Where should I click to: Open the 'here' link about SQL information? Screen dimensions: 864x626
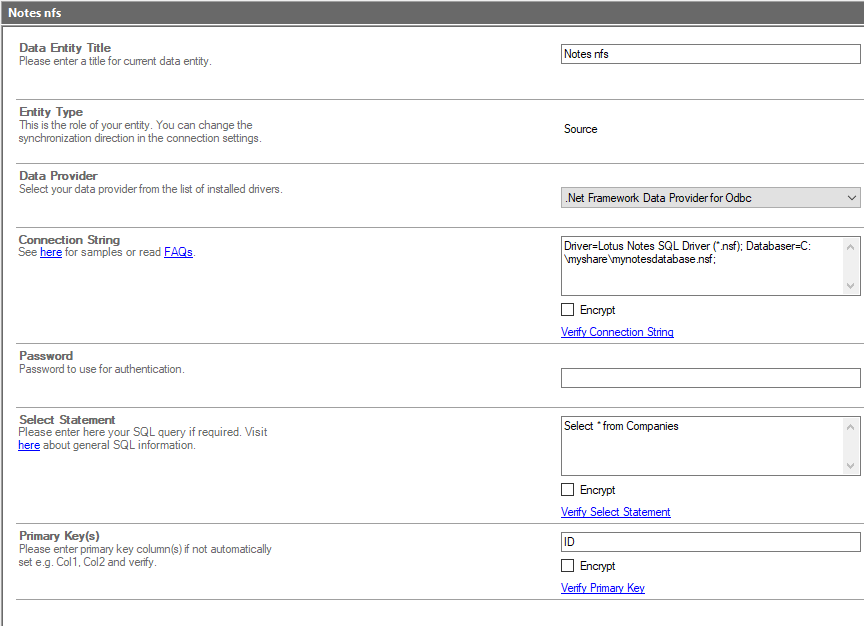pos(29,445)
